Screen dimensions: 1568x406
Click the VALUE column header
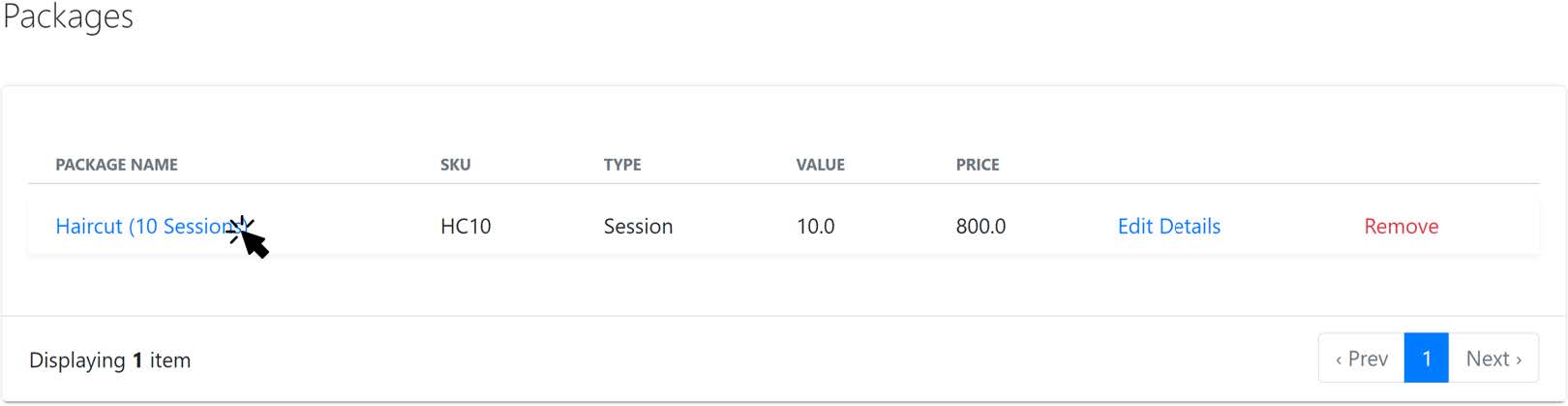pyautogui.click(x=821, y=165)
